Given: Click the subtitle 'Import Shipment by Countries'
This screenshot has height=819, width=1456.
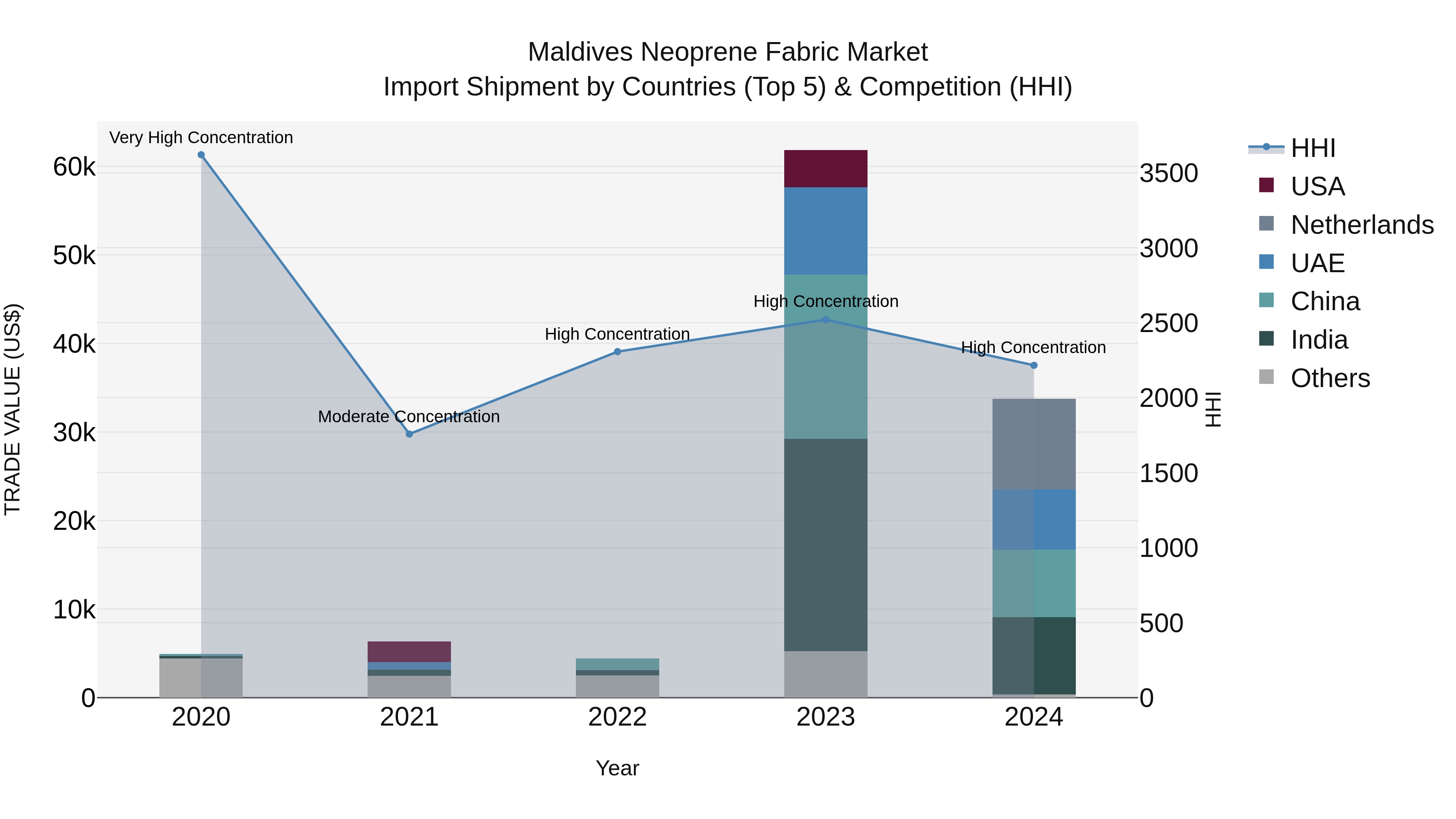Looking at the screenshot, I should (x=559, y=87).
